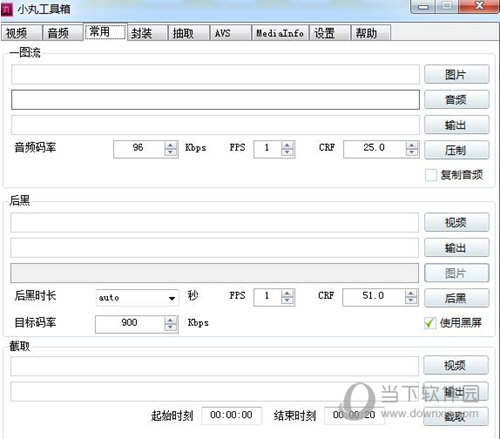Click the 输出 button in 一图流

(456, 125)
